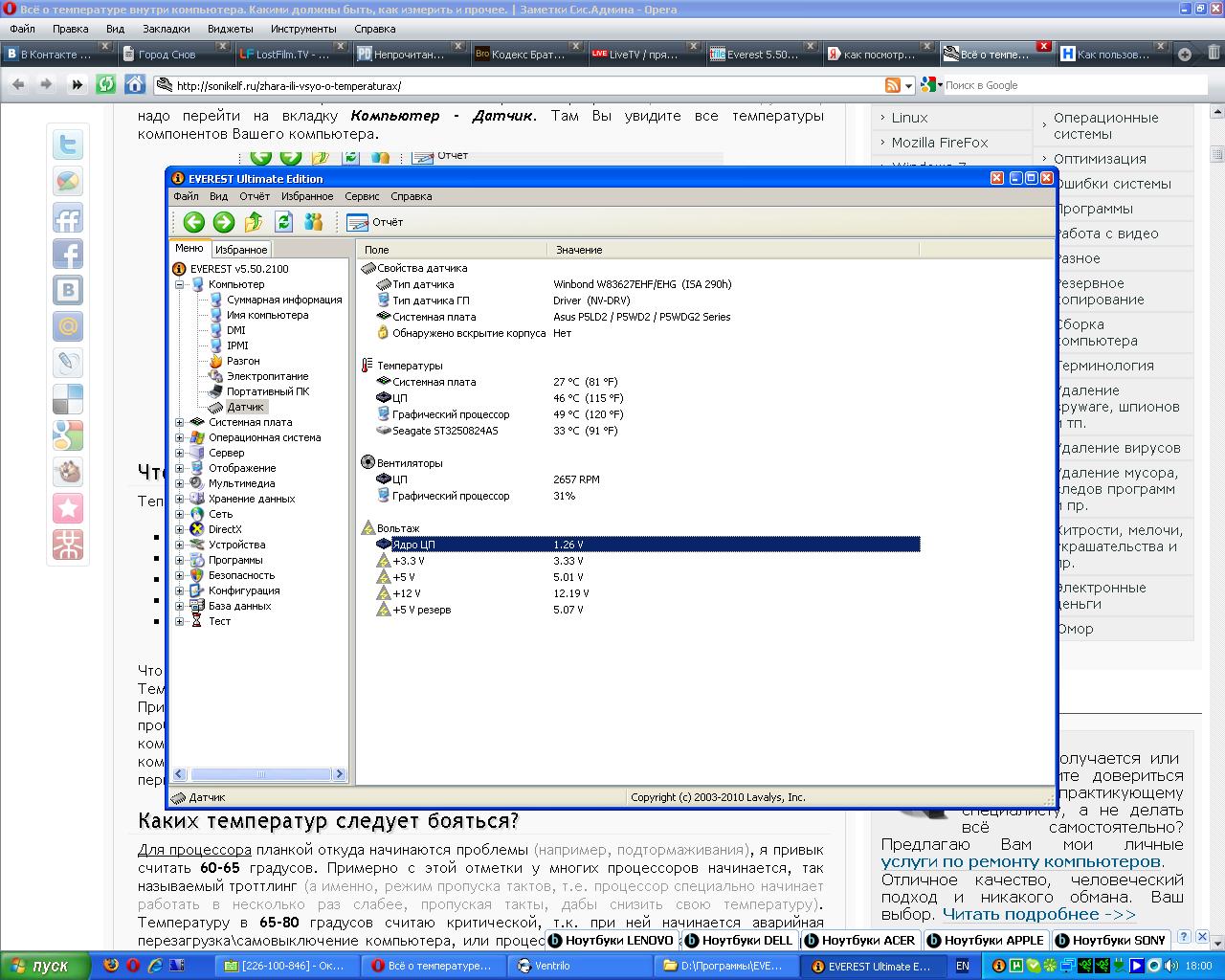Click the green Forward arrow in EVEREST toolbar
This screenshot has height=980, width=1225.
pyautogui.click(x=224, y=222)
